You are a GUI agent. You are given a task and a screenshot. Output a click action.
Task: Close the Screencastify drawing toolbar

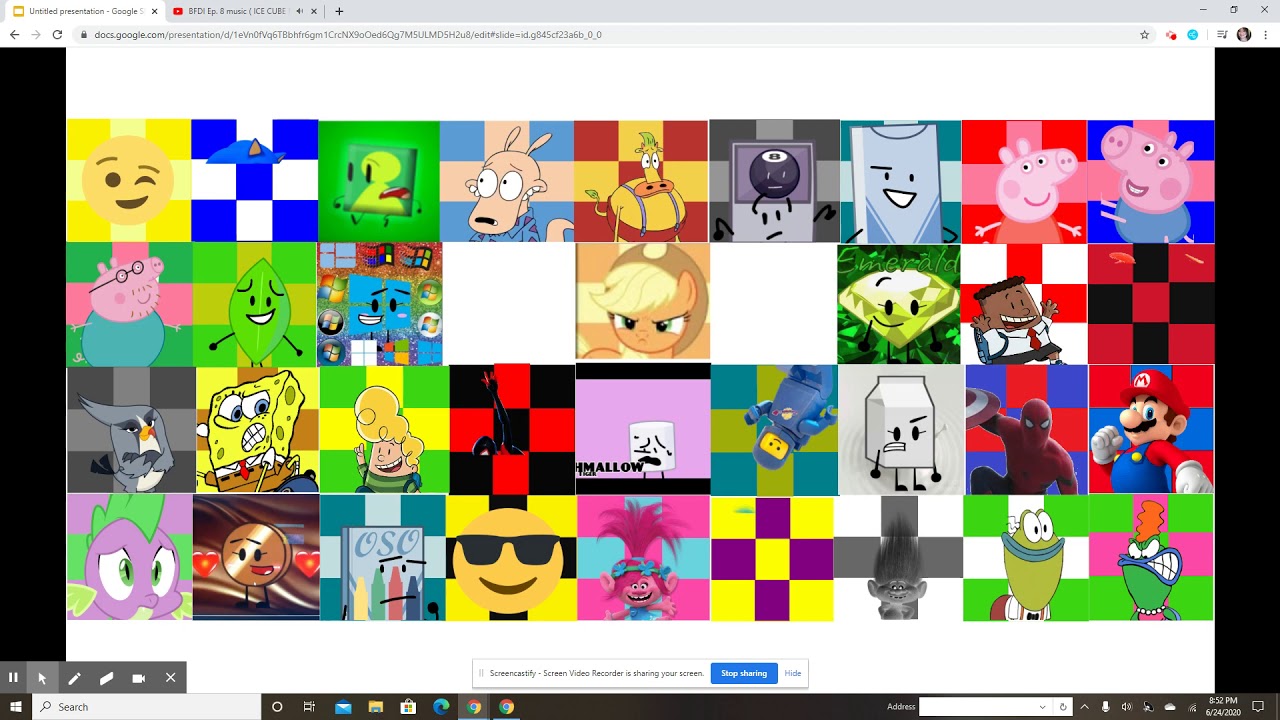[170, 677]
